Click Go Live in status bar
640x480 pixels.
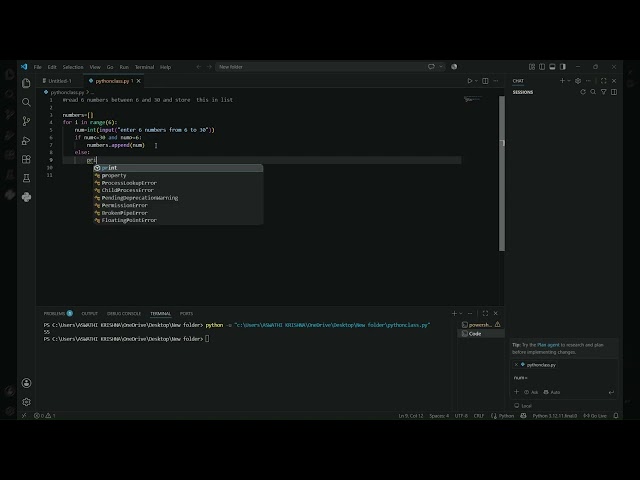(595, 416)
